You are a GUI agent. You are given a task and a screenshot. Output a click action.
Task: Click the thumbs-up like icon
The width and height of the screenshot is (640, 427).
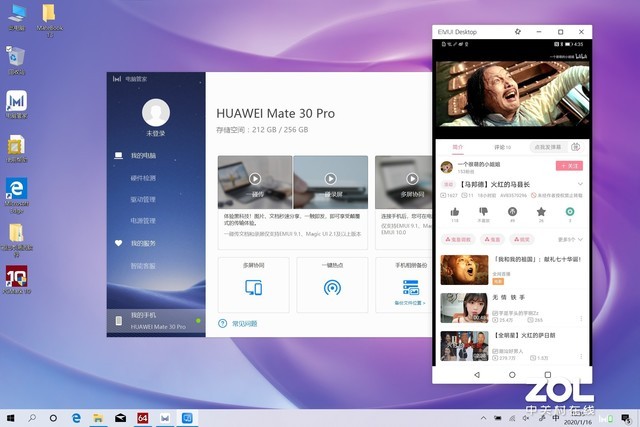coord(455,212)
